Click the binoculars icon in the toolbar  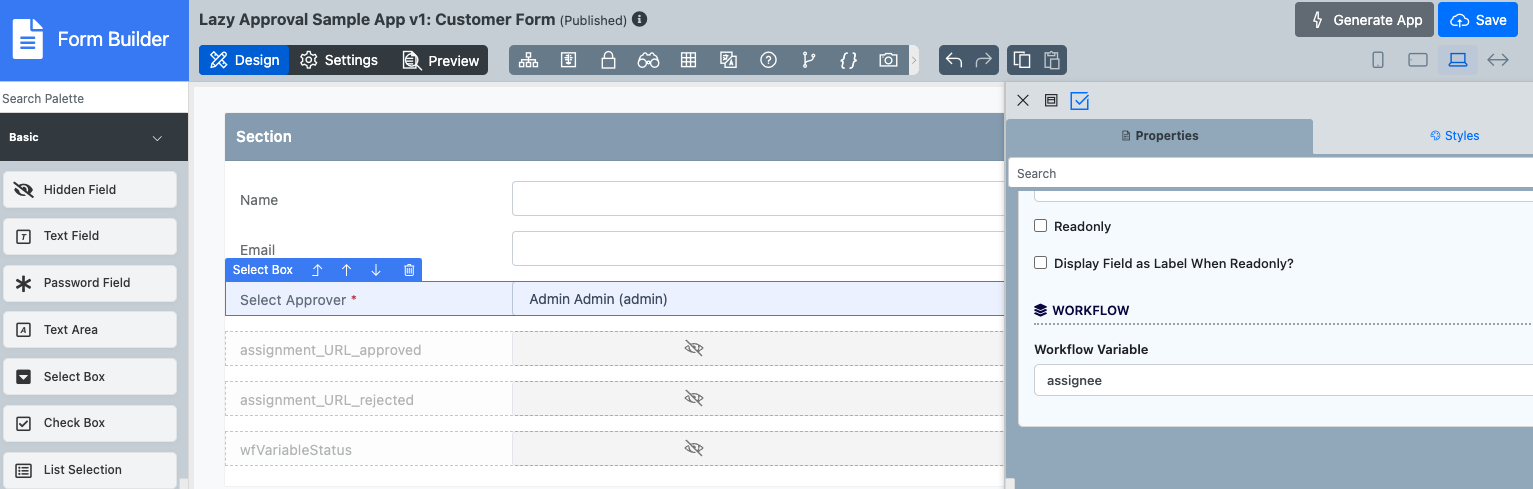(x=649, y=60)
